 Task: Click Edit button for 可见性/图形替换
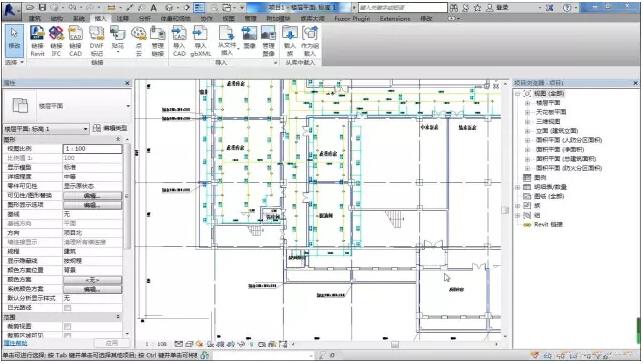click(92, 196)
